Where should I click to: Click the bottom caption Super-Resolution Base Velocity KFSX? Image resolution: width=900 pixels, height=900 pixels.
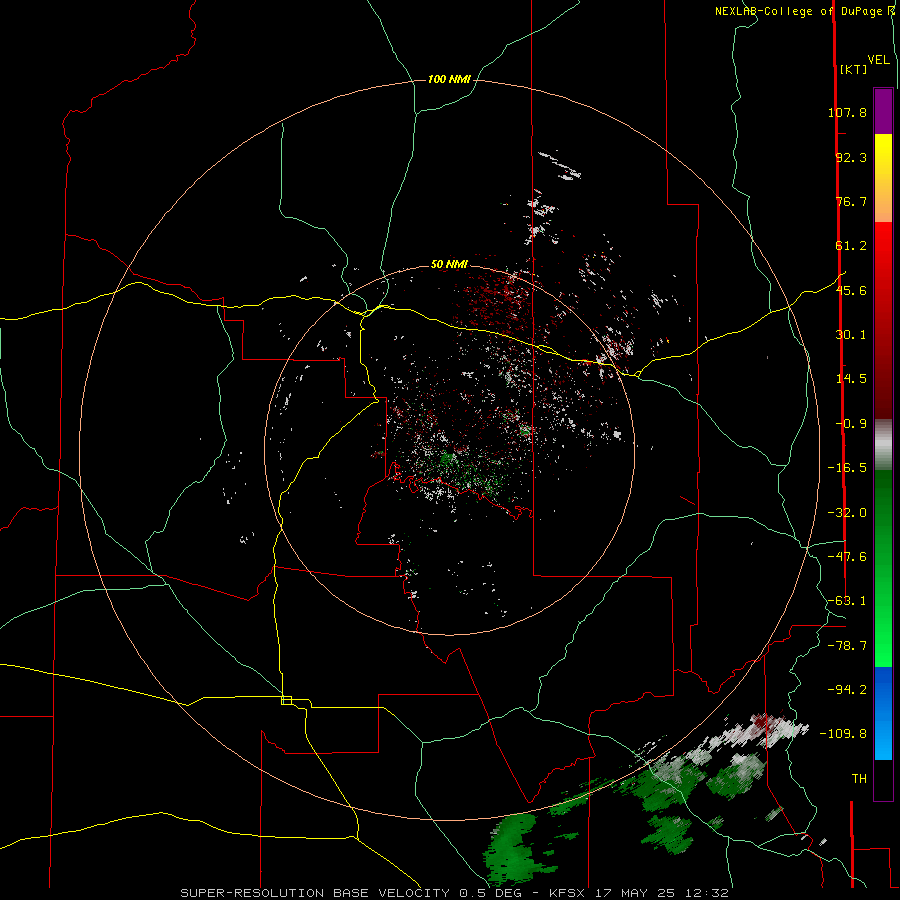(x=455, y=893)
